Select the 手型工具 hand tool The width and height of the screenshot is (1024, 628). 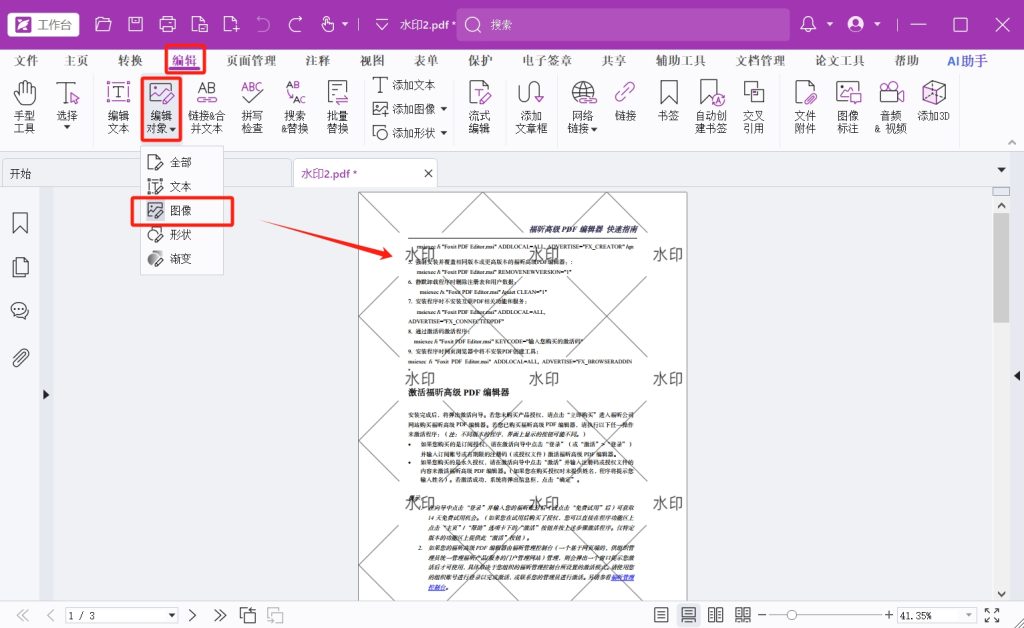coord(24,106)
